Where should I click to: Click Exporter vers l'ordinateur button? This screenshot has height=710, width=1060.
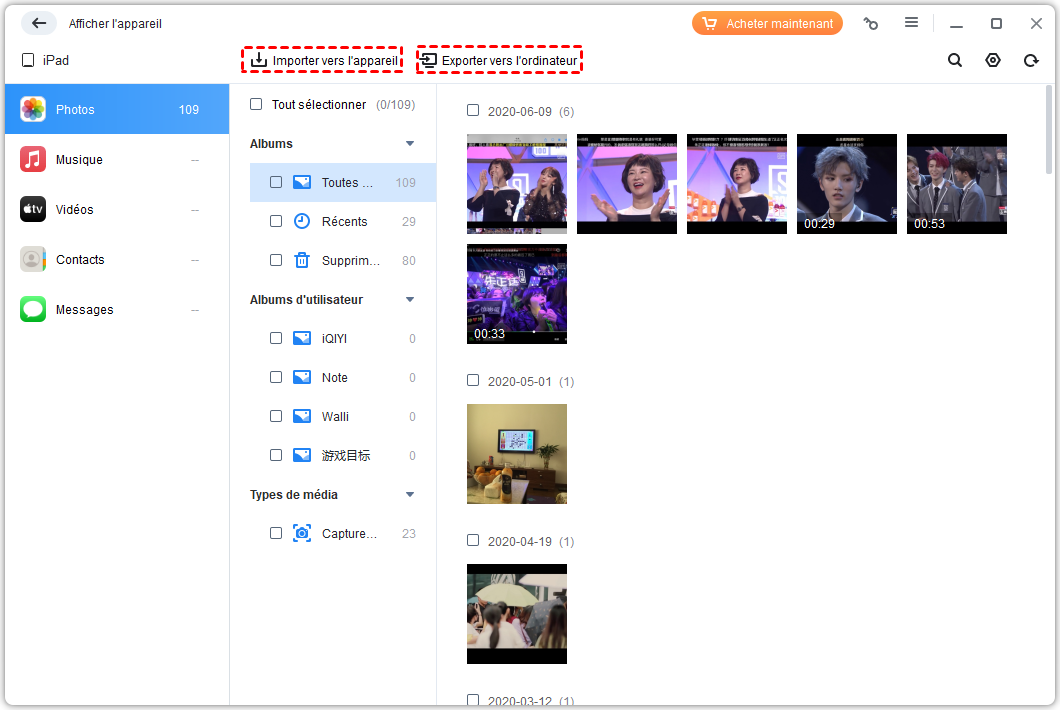(x=499, y=61)
